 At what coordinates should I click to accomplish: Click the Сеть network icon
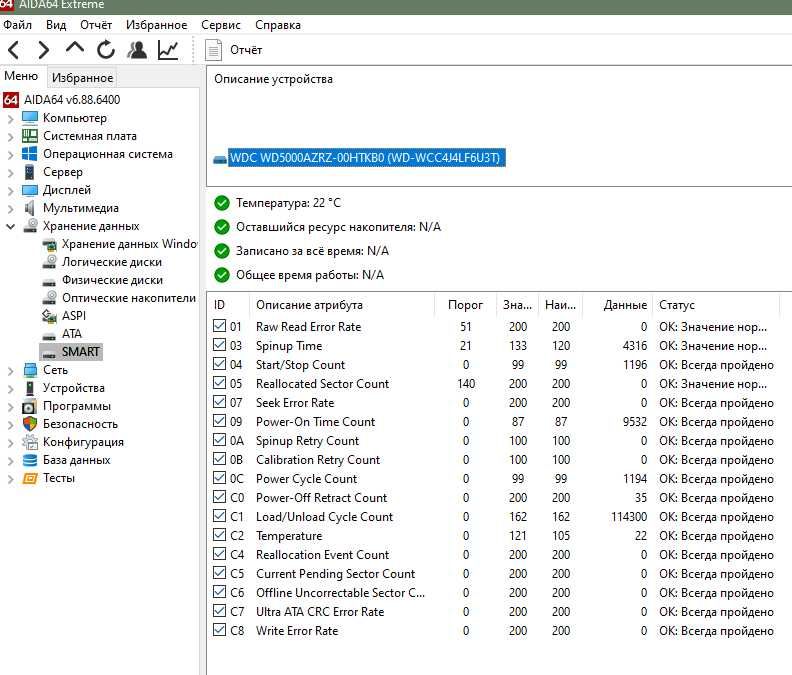(30, 370)
